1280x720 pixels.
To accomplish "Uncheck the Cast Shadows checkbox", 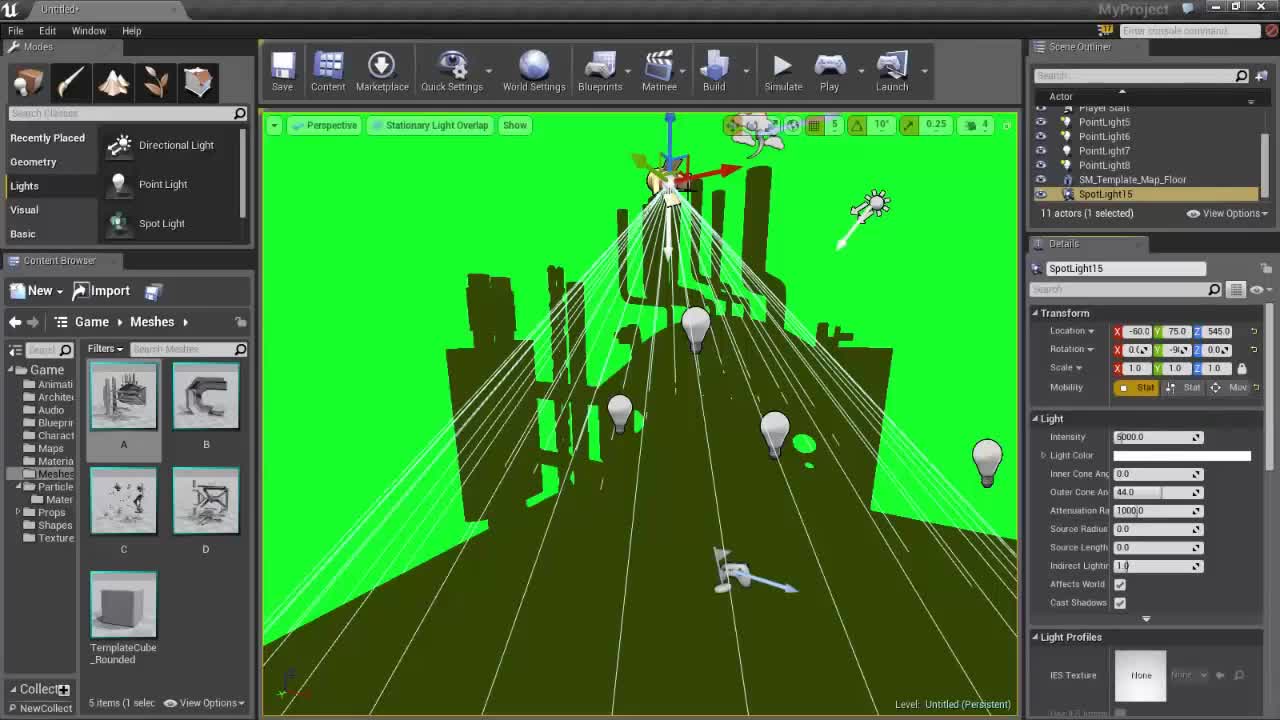I will pos(1120,603).
